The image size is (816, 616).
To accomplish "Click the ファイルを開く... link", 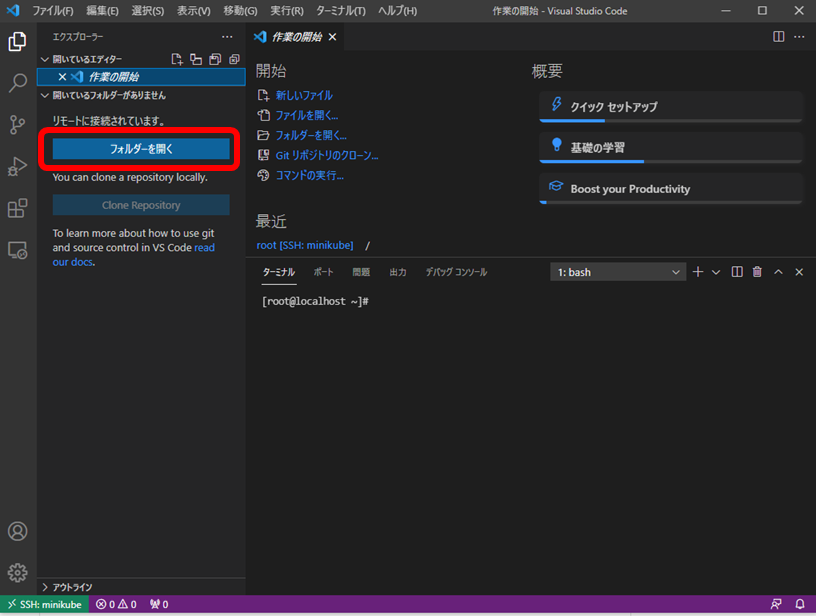I will pos(307,116).
